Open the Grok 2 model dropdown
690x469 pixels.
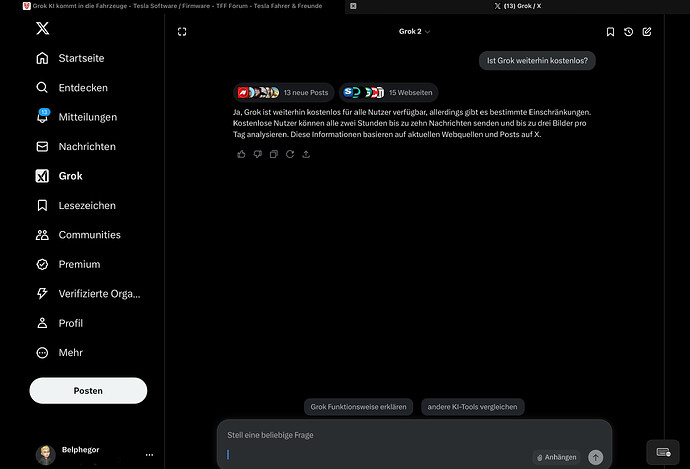click(414, 32)
